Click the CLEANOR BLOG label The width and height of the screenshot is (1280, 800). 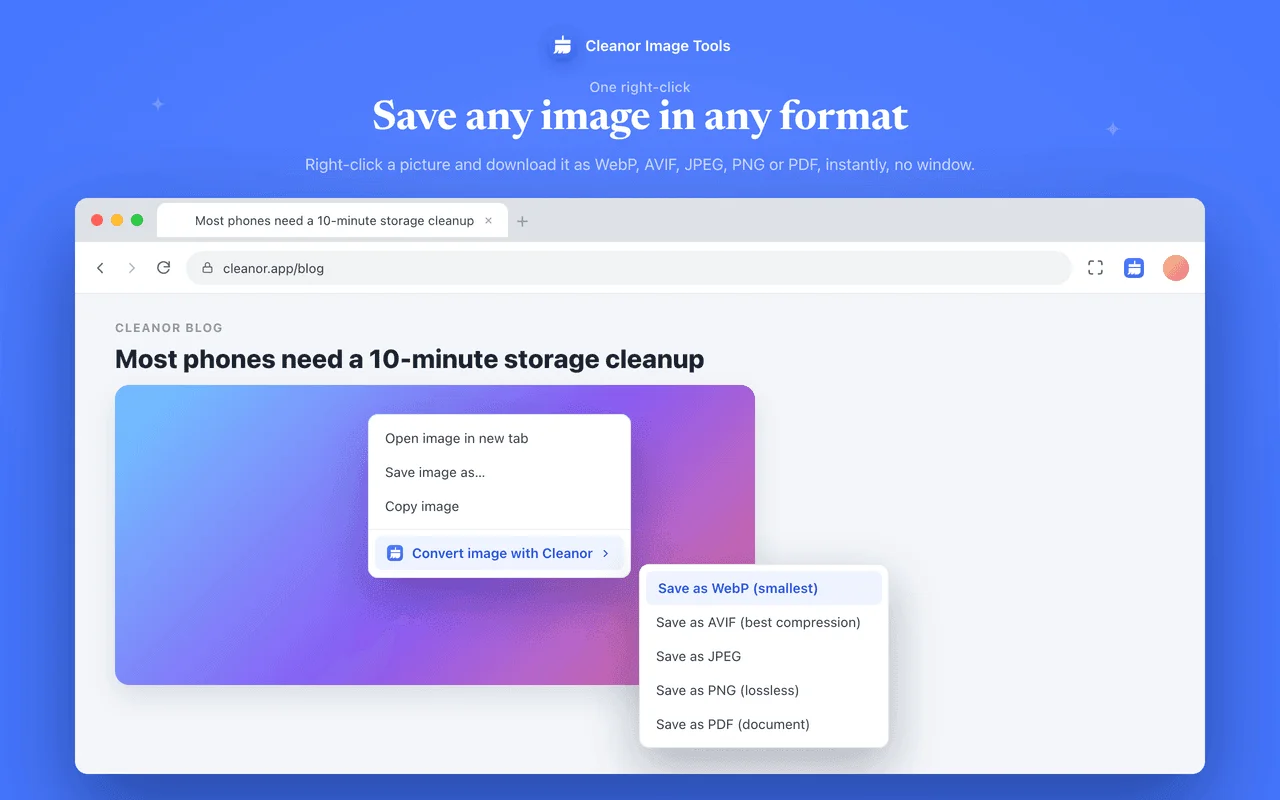click(169, 328)
